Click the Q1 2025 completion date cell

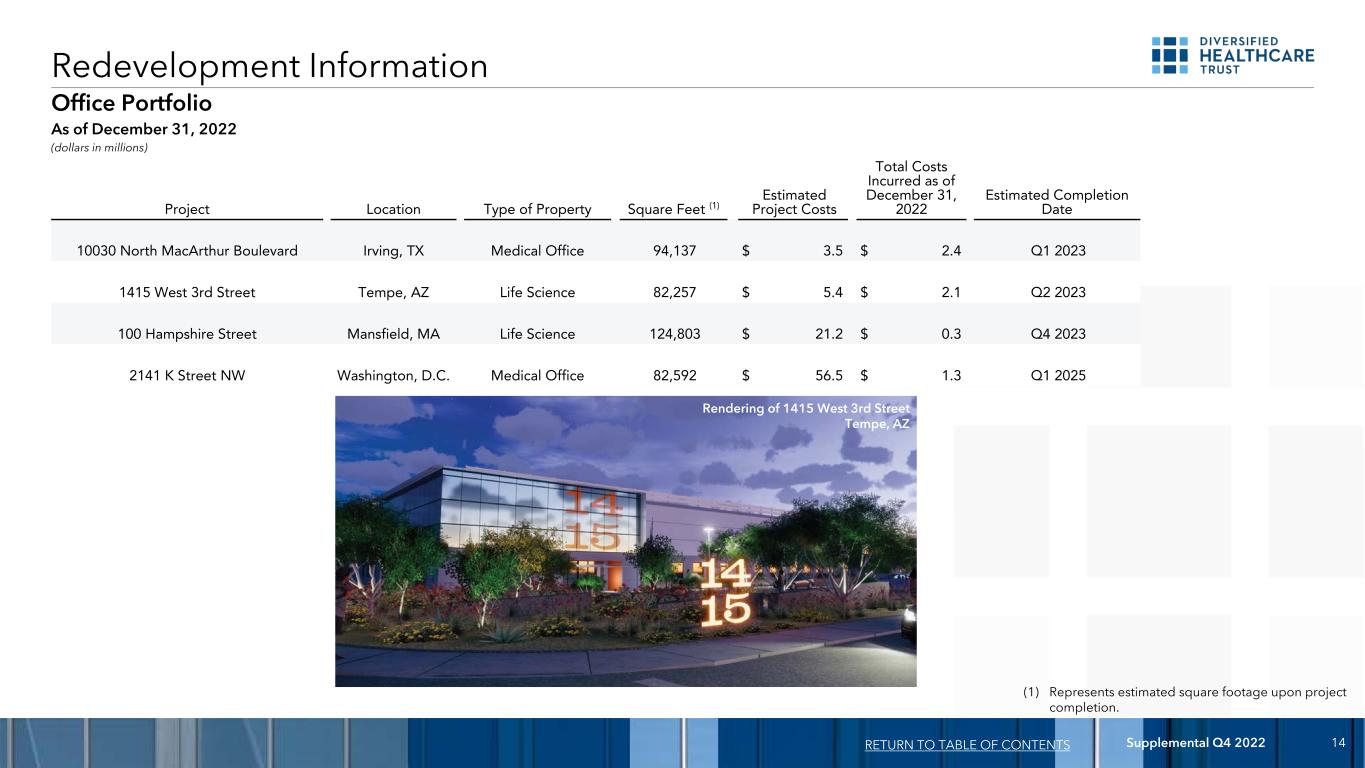click(1057, 376)
